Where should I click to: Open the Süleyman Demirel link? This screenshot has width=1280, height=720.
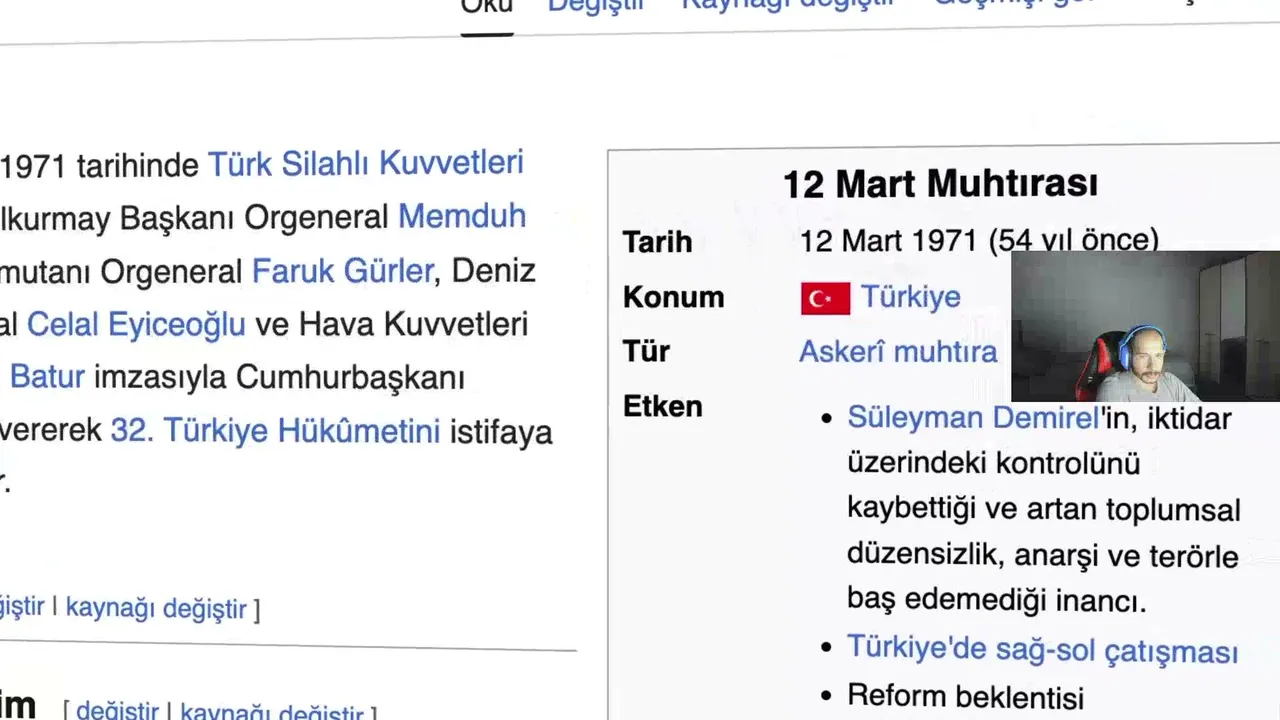(x=973, y=417)
